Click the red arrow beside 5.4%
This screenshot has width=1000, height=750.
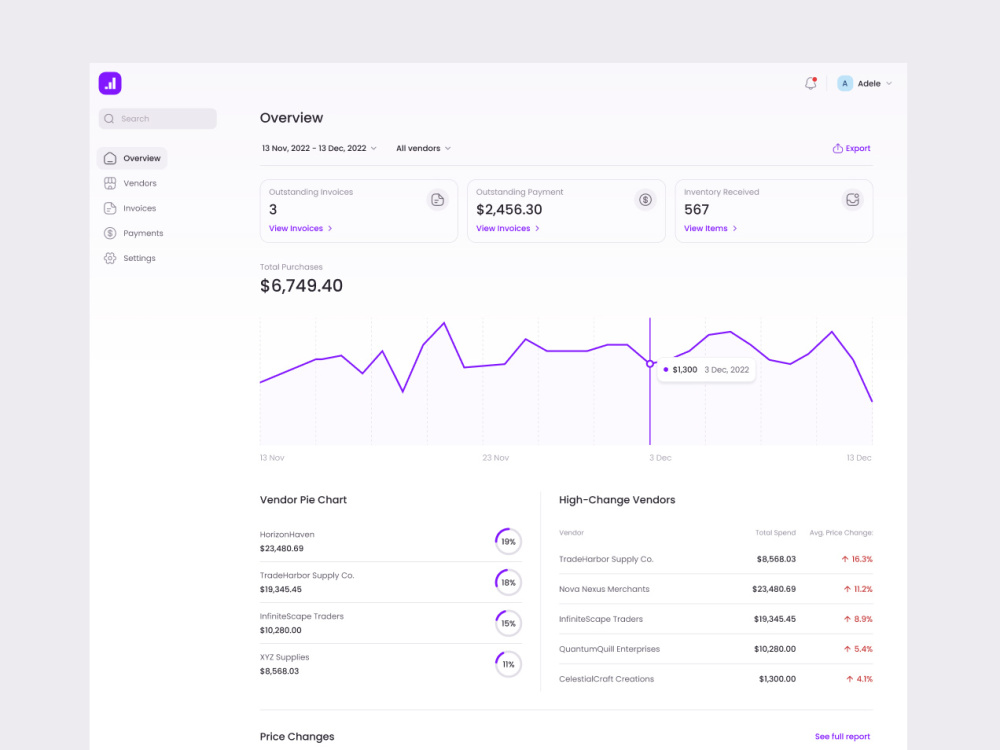coord(847,649)
